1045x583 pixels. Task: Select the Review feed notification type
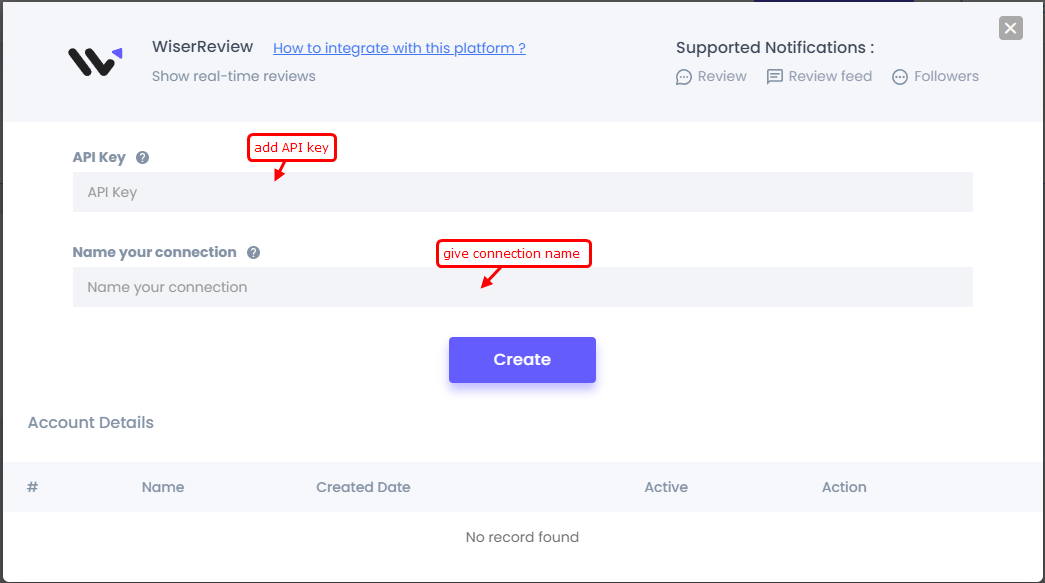point(819,76)
